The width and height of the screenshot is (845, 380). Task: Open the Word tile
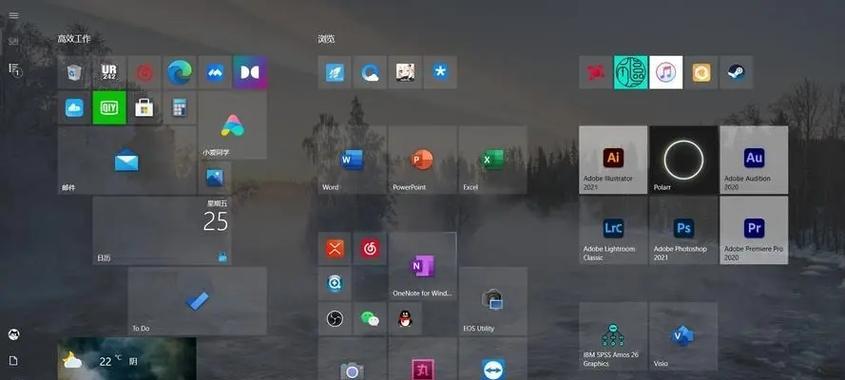[x=351, y=160]
